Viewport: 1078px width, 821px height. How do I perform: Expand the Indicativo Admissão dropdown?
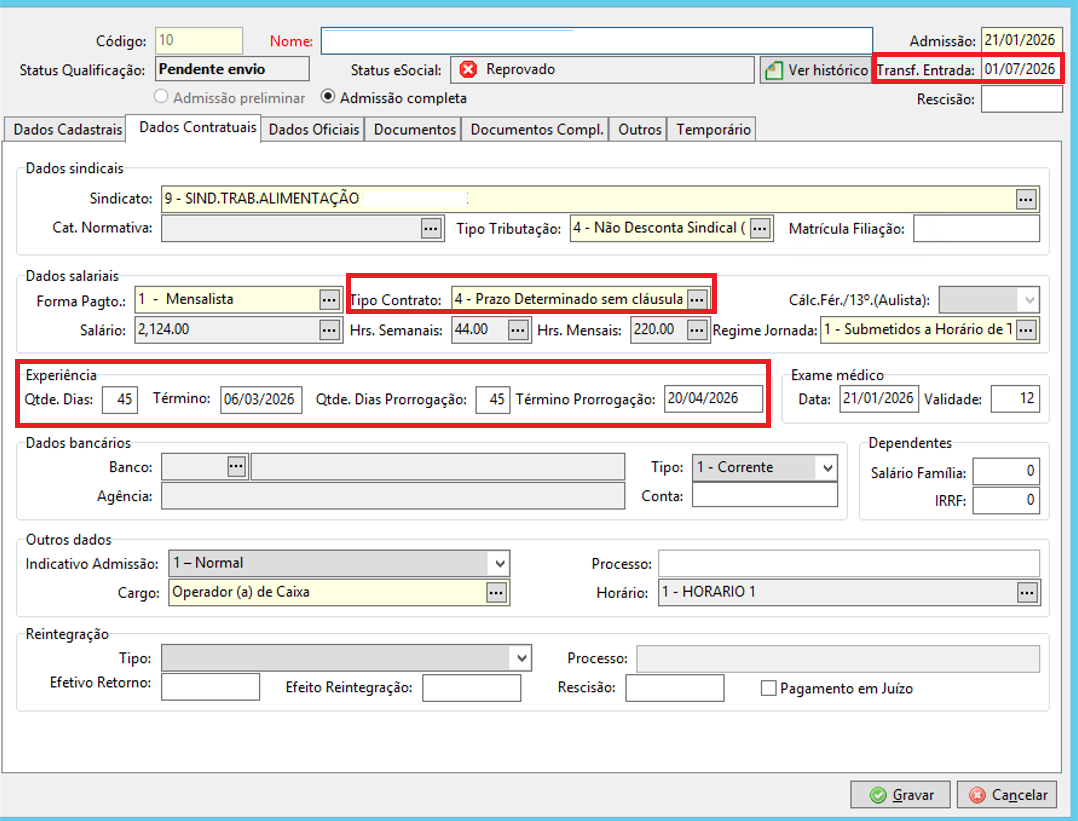[x=500, y=564]
